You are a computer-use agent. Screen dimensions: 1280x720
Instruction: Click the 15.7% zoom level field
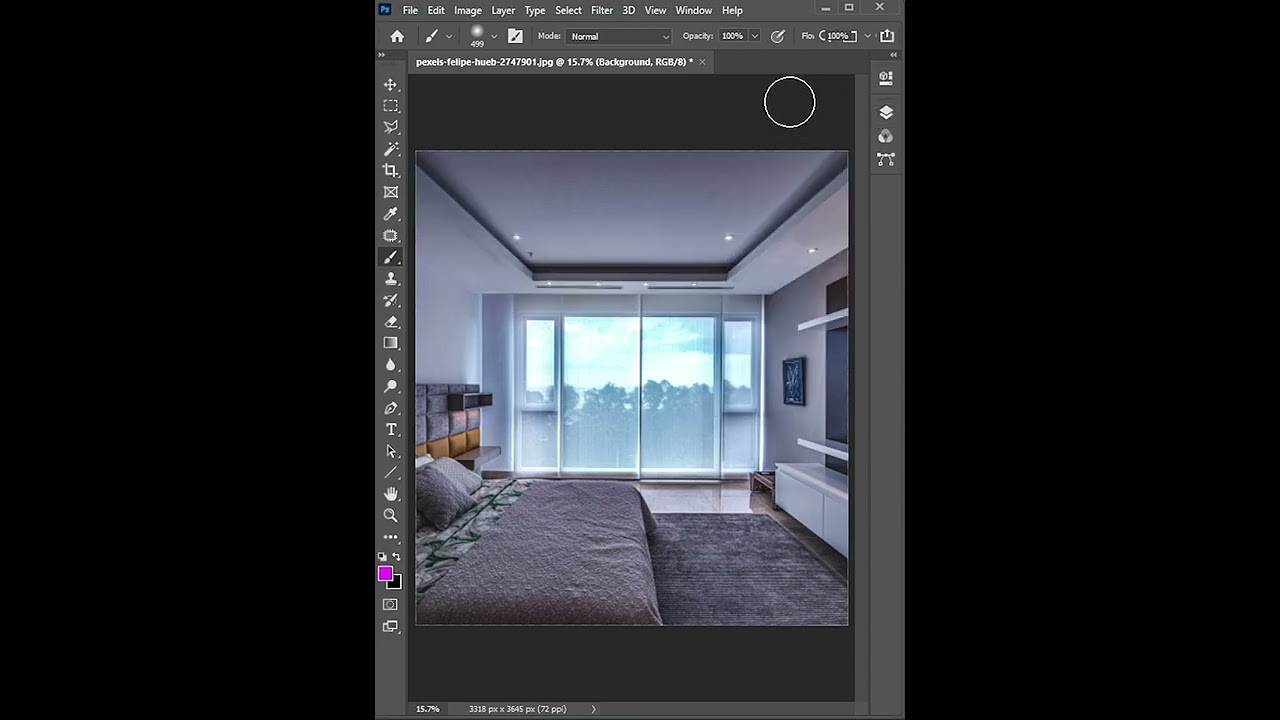pyautogui.click(x=428, y=709)
